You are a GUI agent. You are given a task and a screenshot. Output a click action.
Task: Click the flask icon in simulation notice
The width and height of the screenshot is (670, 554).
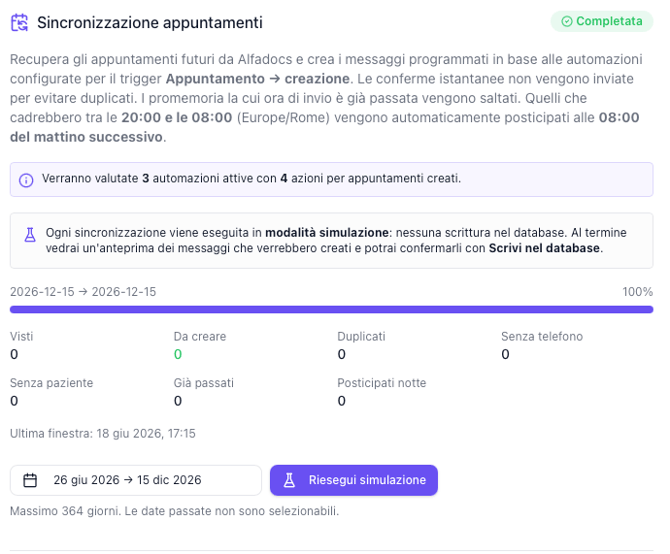[x=30, y=235]
